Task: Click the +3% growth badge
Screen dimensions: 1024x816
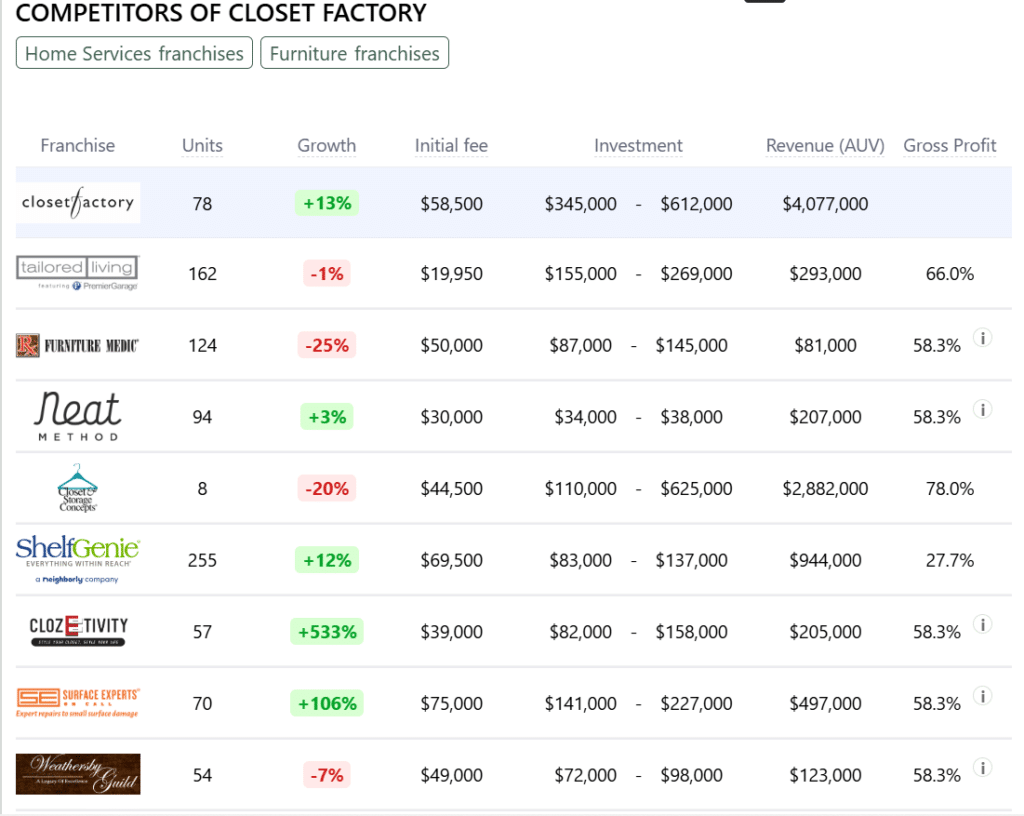Action: (327, 416)
